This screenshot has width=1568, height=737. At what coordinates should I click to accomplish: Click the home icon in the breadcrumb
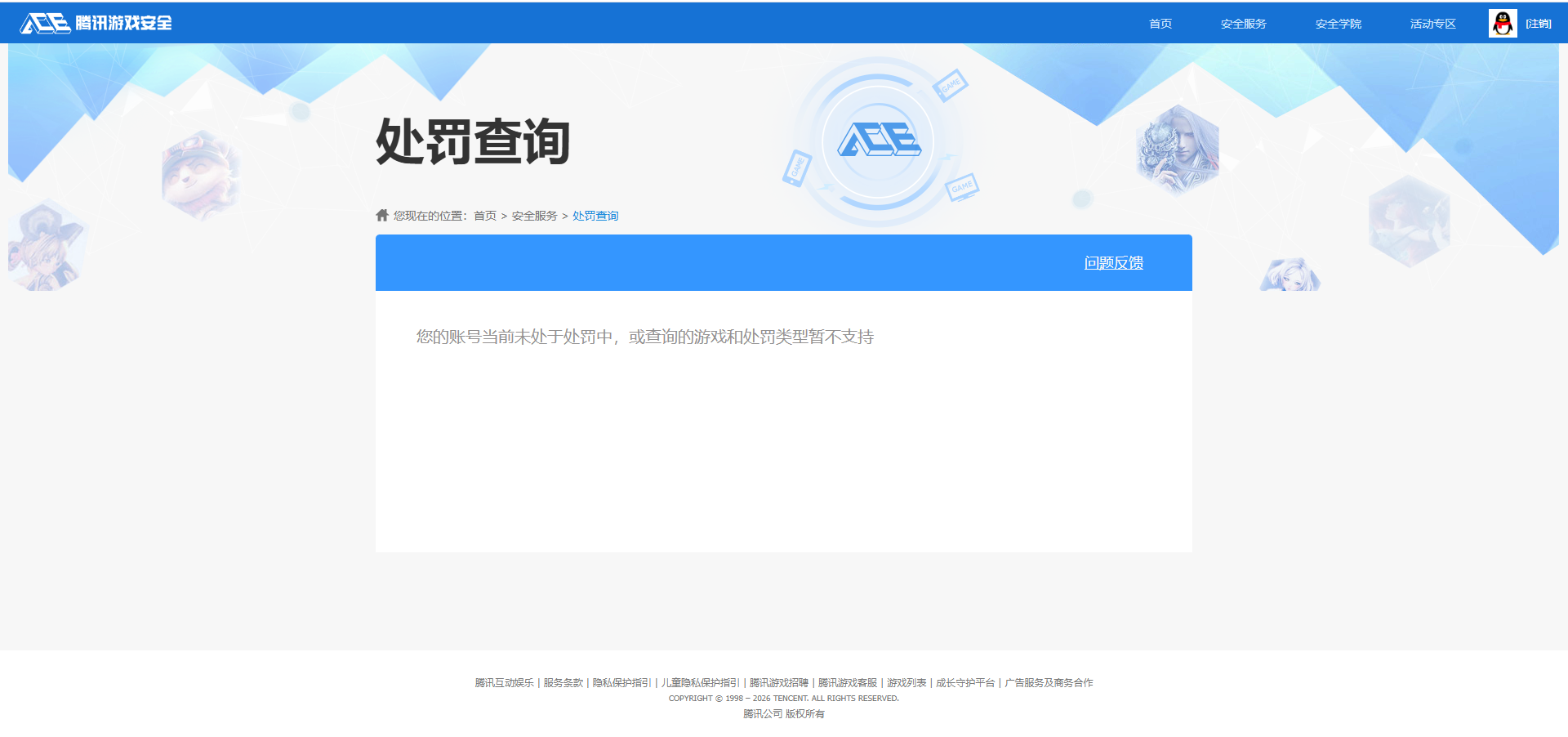(x=381, y=215)
